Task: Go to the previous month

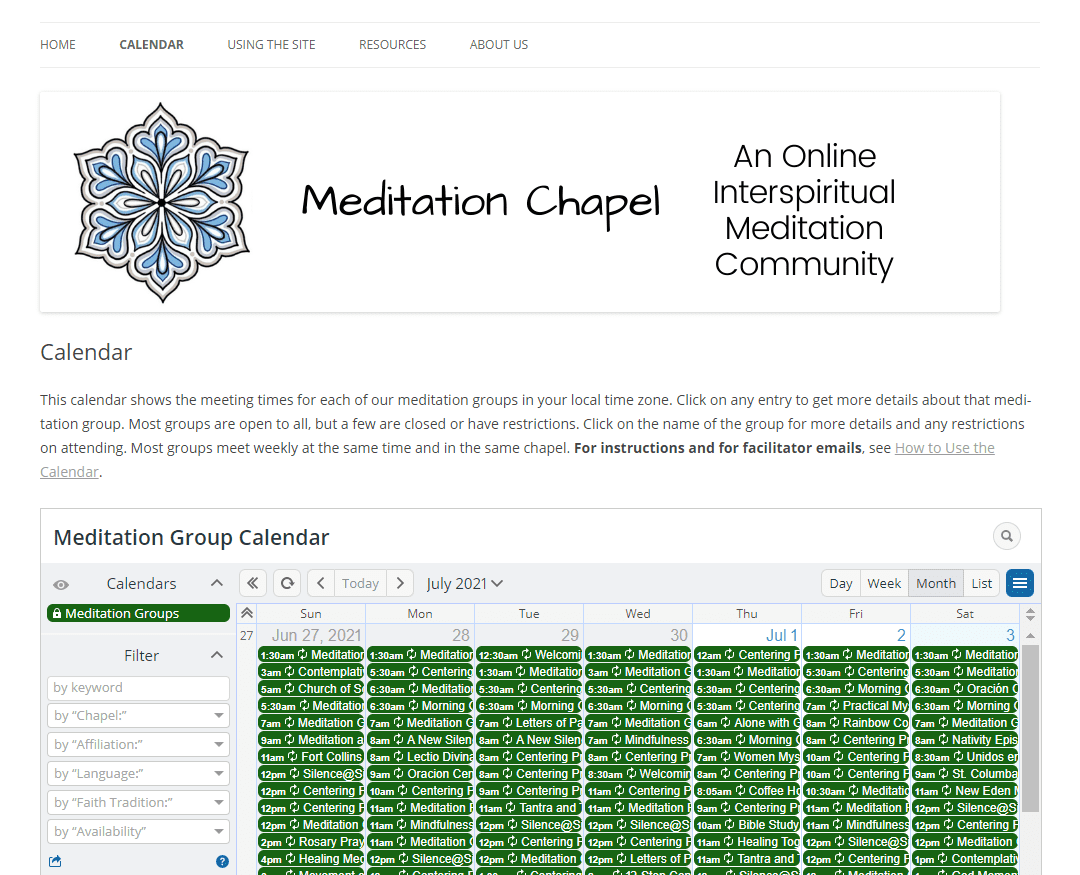Action: pos(320,583)
